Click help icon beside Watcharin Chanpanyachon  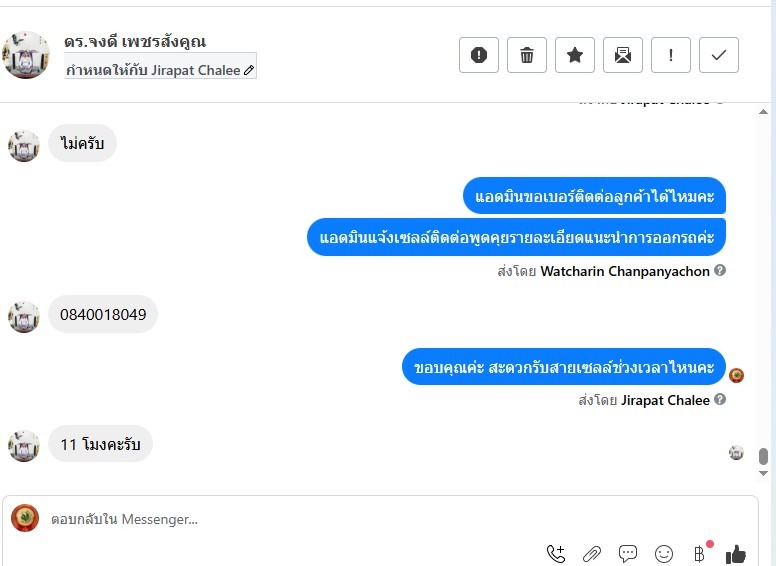720,270
